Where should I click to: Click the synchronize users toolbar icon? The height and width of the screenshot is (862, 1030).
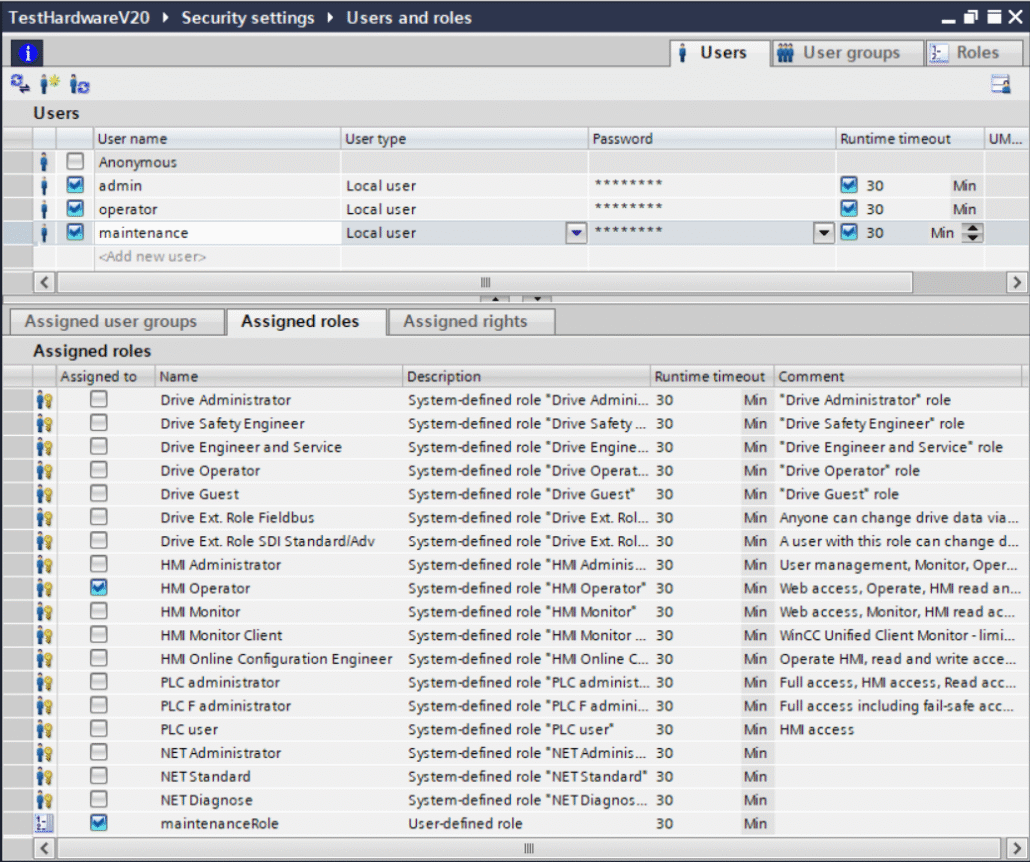[x=19, y=85]
